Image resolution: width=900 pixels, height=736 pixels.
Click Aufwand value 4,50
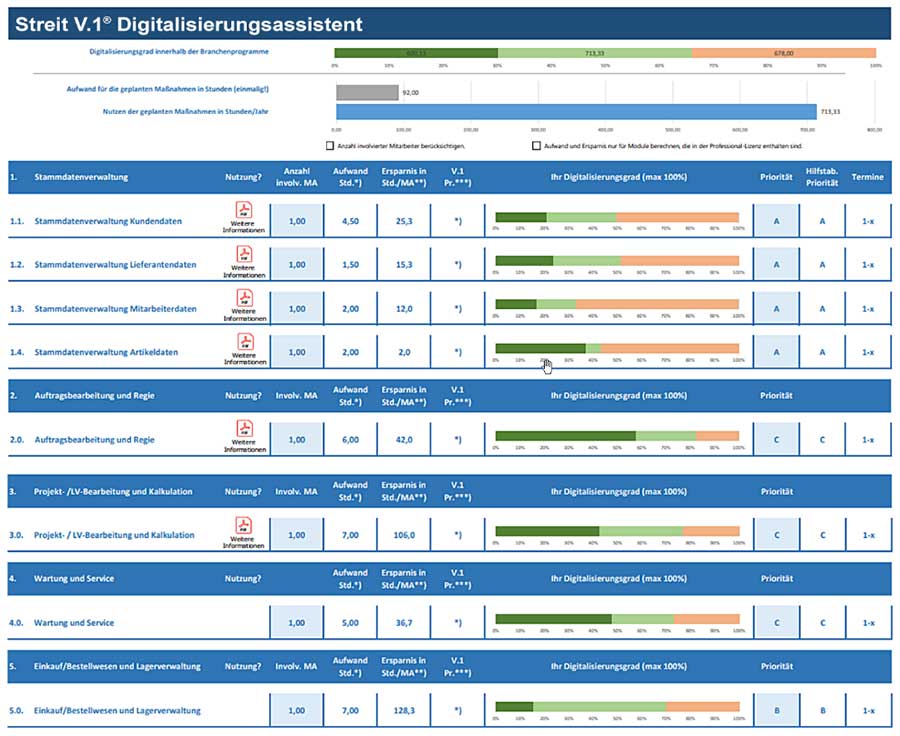pos(350,221)
